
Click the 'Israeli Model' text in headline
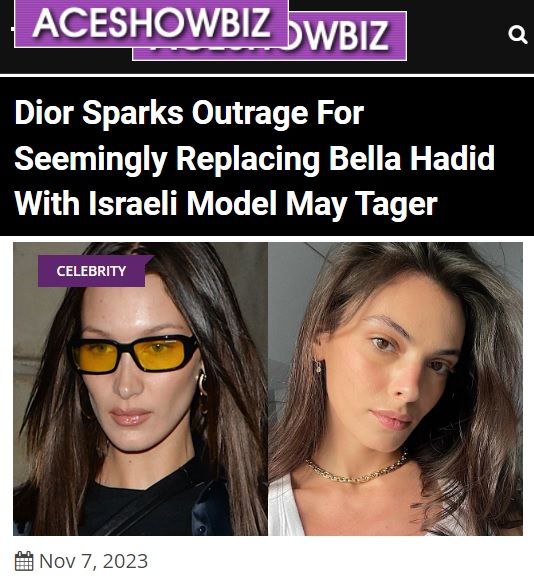[x=183, y=204]
